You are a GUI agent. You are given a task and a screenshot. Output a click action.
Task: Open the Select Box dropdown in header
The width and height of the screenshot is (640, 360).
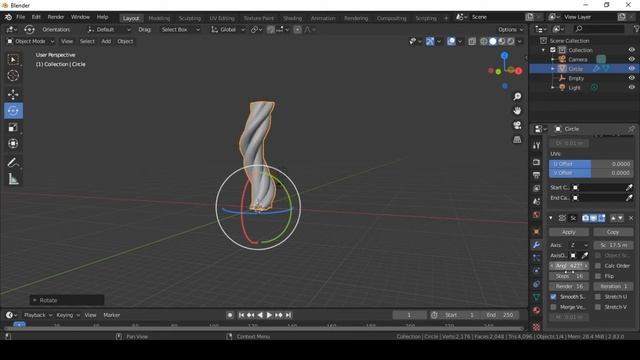click(181, 29)
